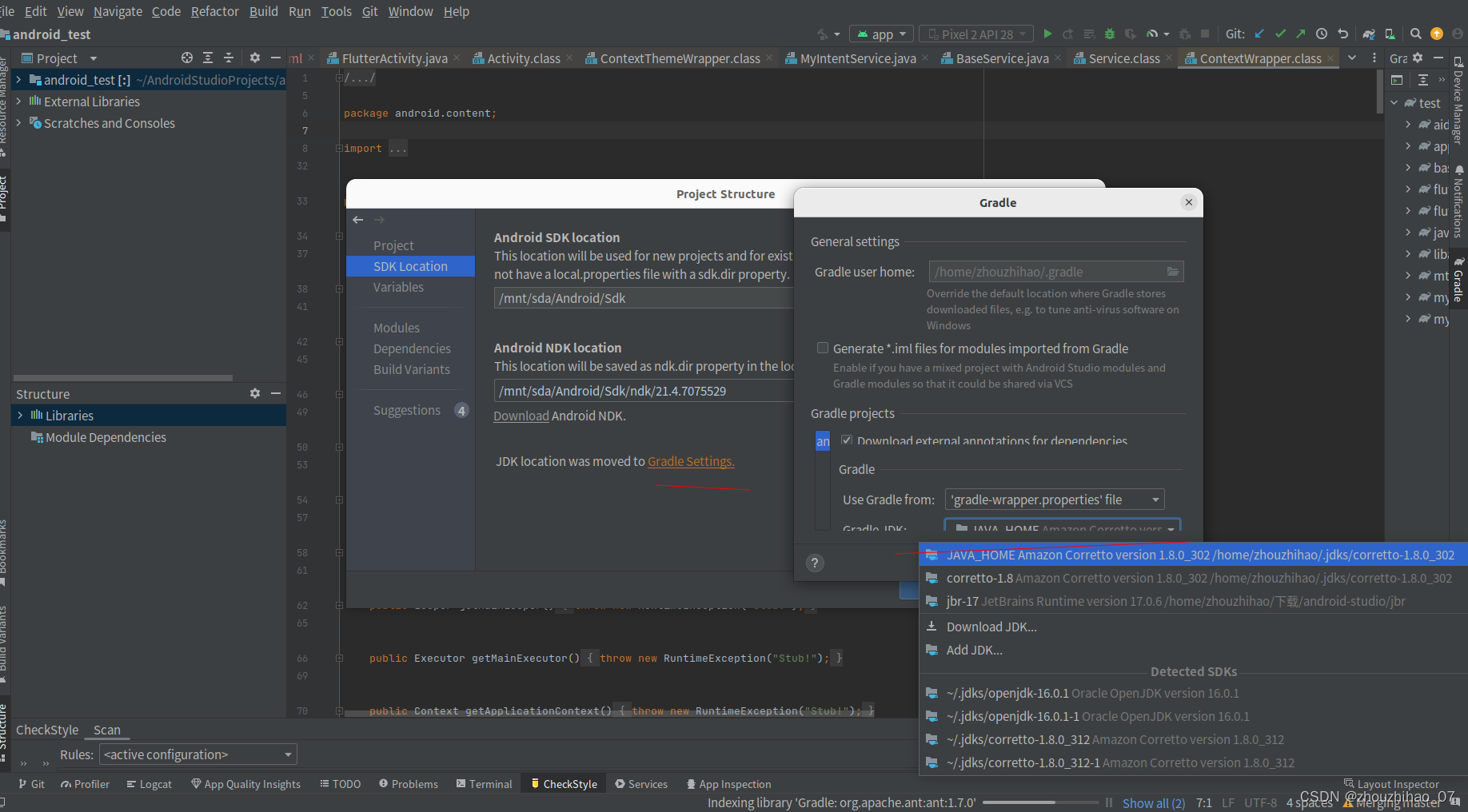Click the orange IDE update icon
1468x812 pixels.
pyautogui.click(x=1437, y=34)
